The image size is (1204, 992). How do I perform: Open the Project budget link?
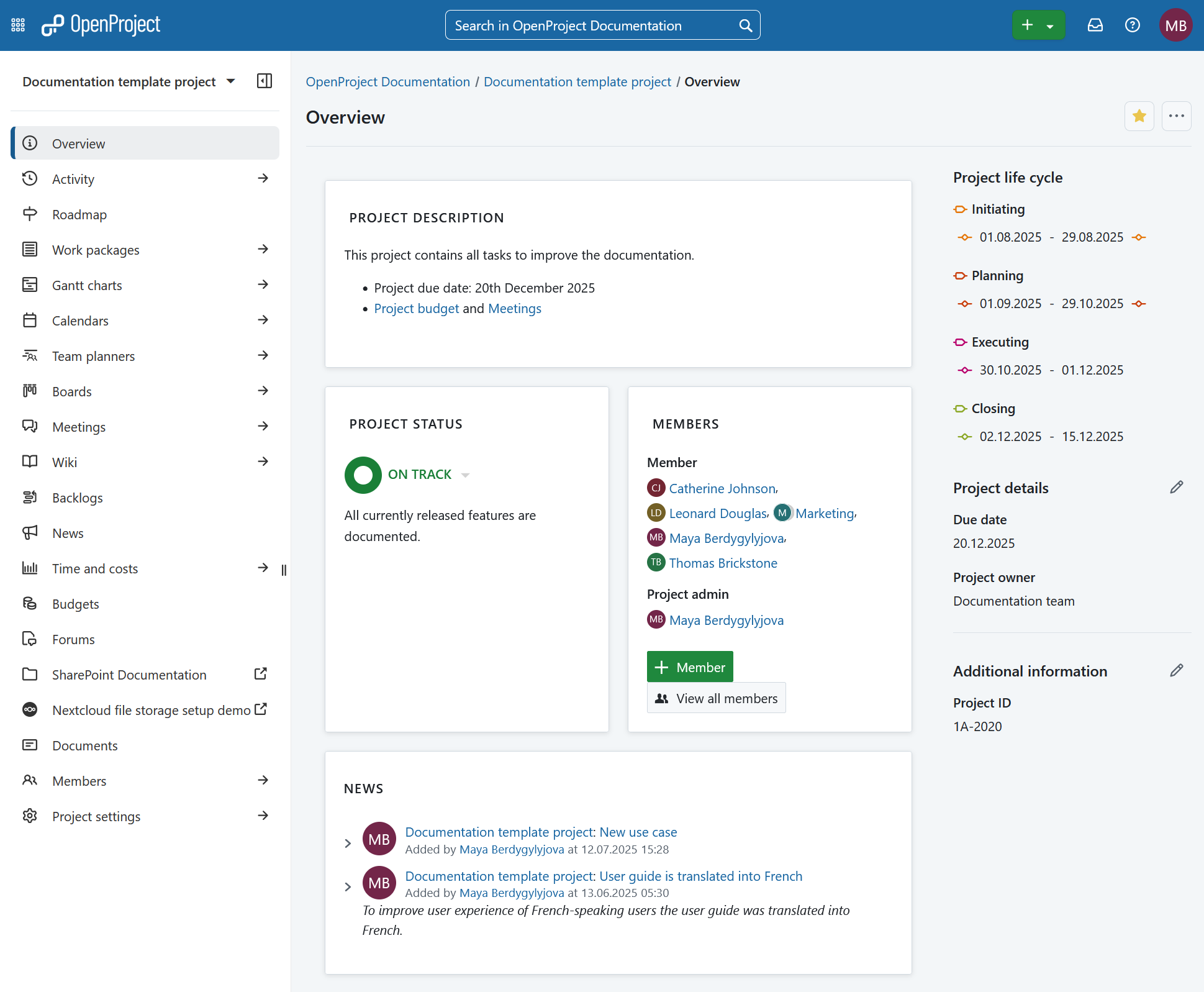[417, 309]
